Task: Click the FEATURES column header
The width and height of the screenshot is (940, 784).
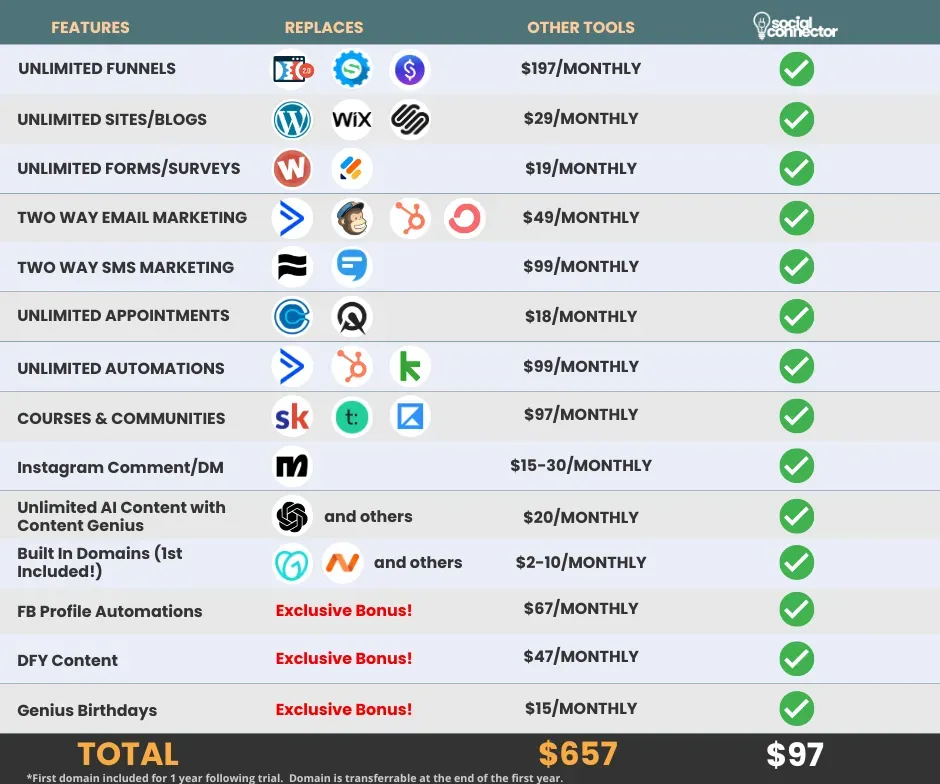Action: tap(90, 28)
